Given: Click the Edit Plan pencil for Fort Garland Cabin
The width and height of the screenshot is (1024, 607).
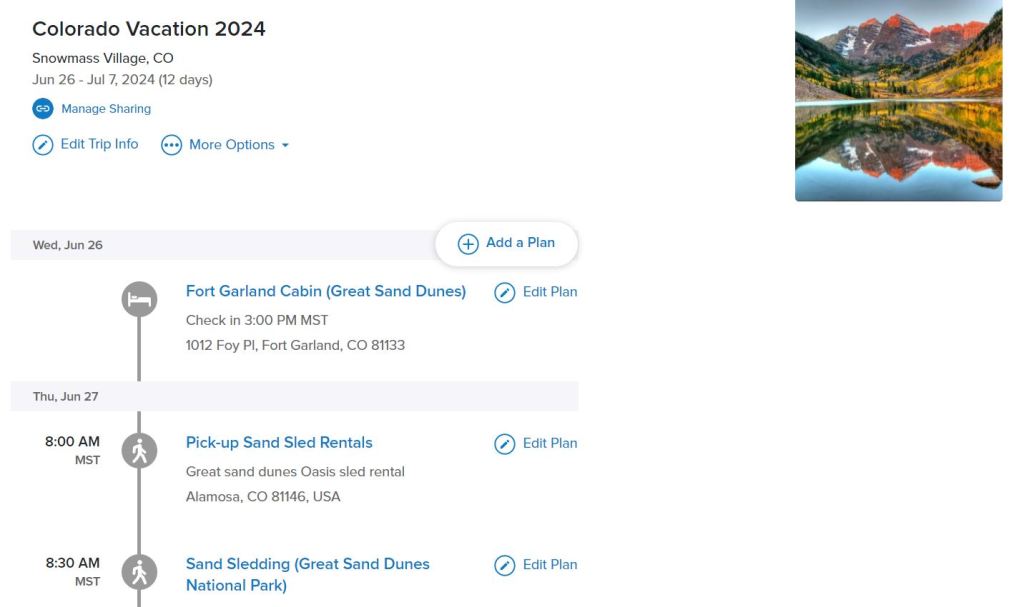Looking at the screenshot, I should [505, 293].
